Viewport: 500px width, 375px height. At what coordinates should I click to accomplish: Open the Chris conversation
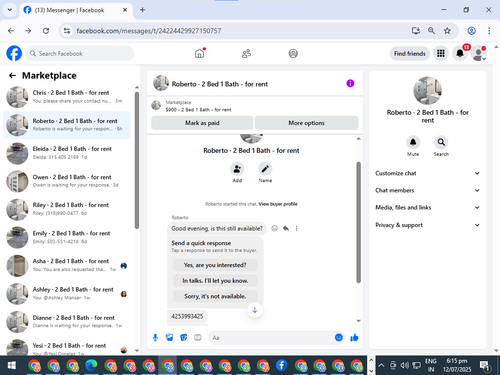pyautogui.click(x=67, y=97)
